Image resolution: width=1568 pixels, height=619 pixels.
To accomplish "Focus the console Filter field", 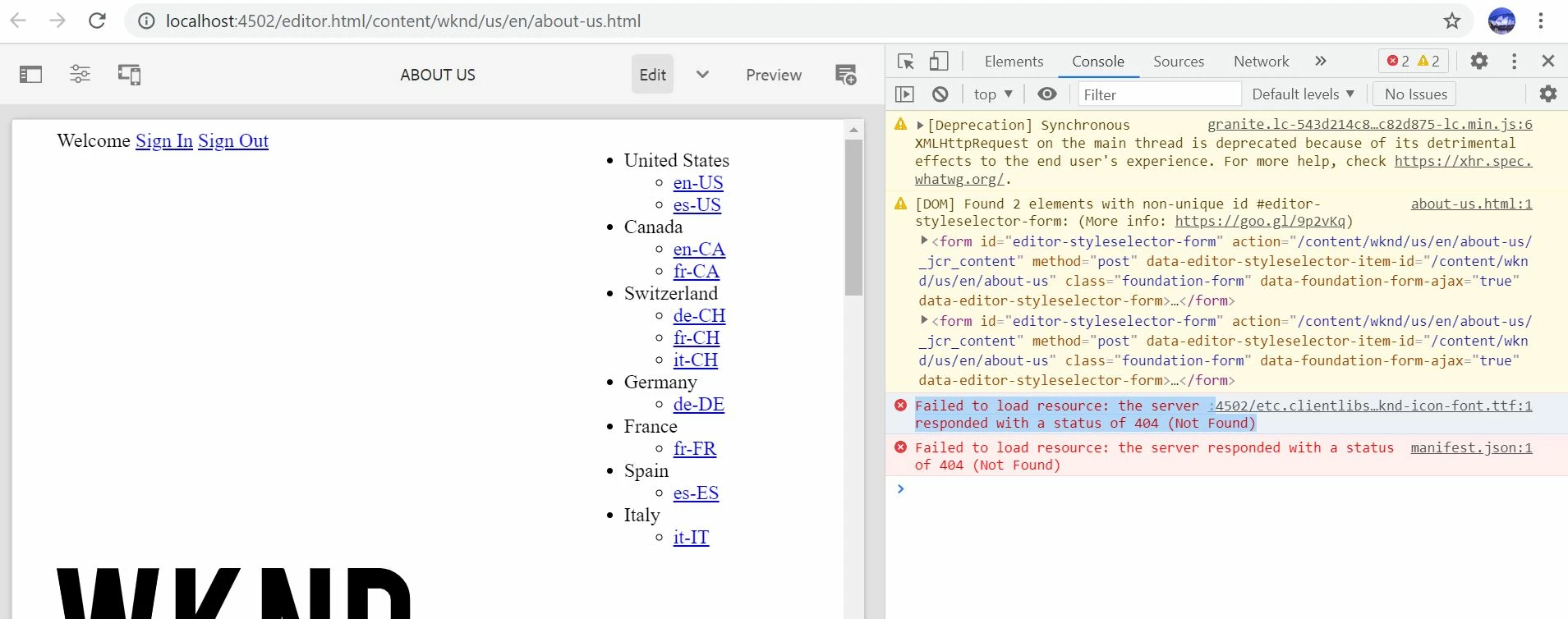I will coord(1159,94).
